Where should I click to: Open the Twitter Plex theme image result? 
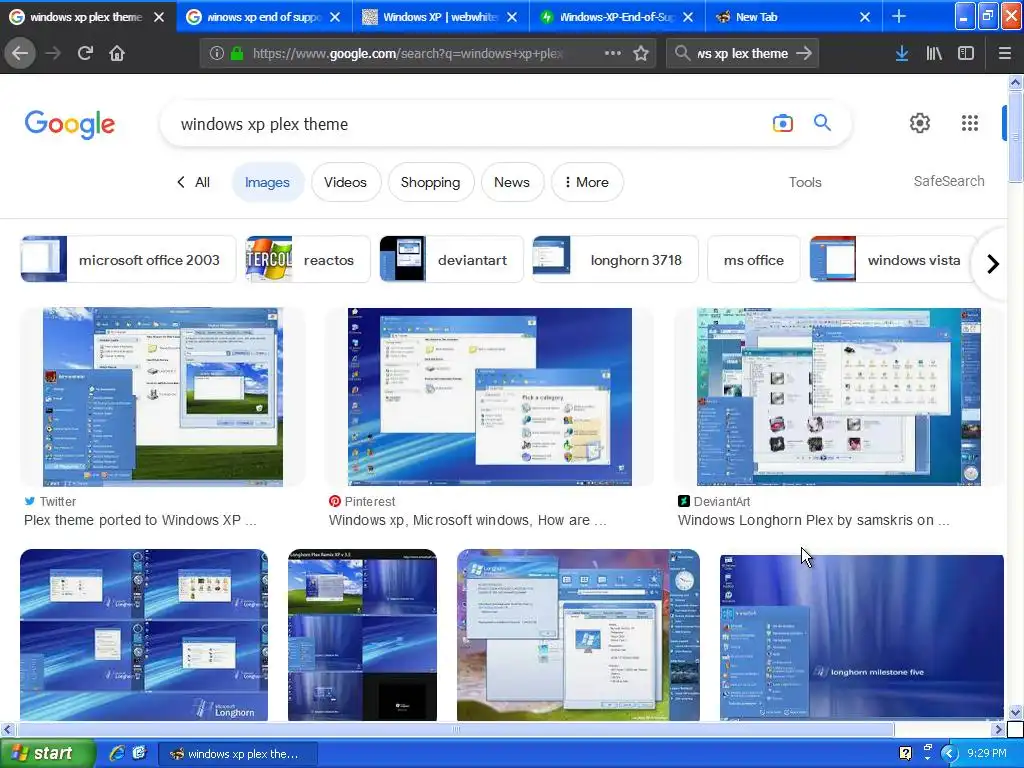(163, 396)
